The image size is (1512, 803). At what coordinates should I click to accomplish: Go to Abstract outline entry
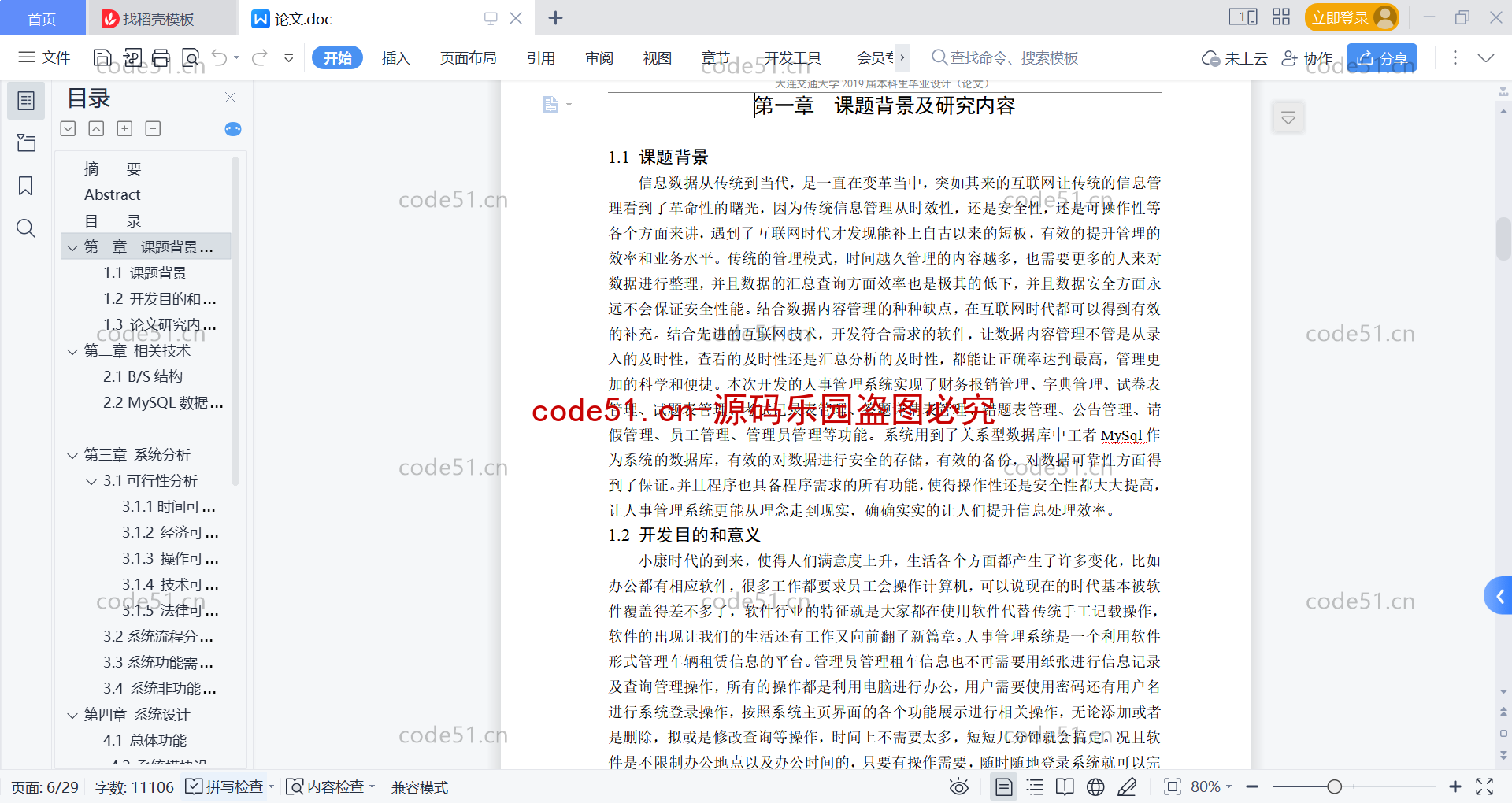pyautogui.click(x=113, y=194)
